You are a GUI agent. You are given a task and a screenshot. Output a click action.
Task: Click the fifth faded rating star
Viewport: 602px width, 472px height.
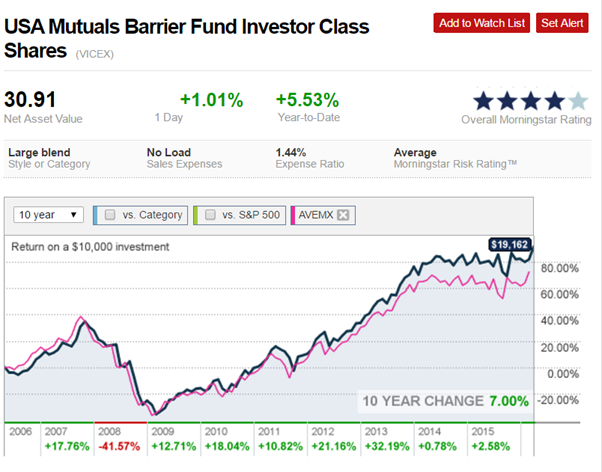click(x=578, y=100)
